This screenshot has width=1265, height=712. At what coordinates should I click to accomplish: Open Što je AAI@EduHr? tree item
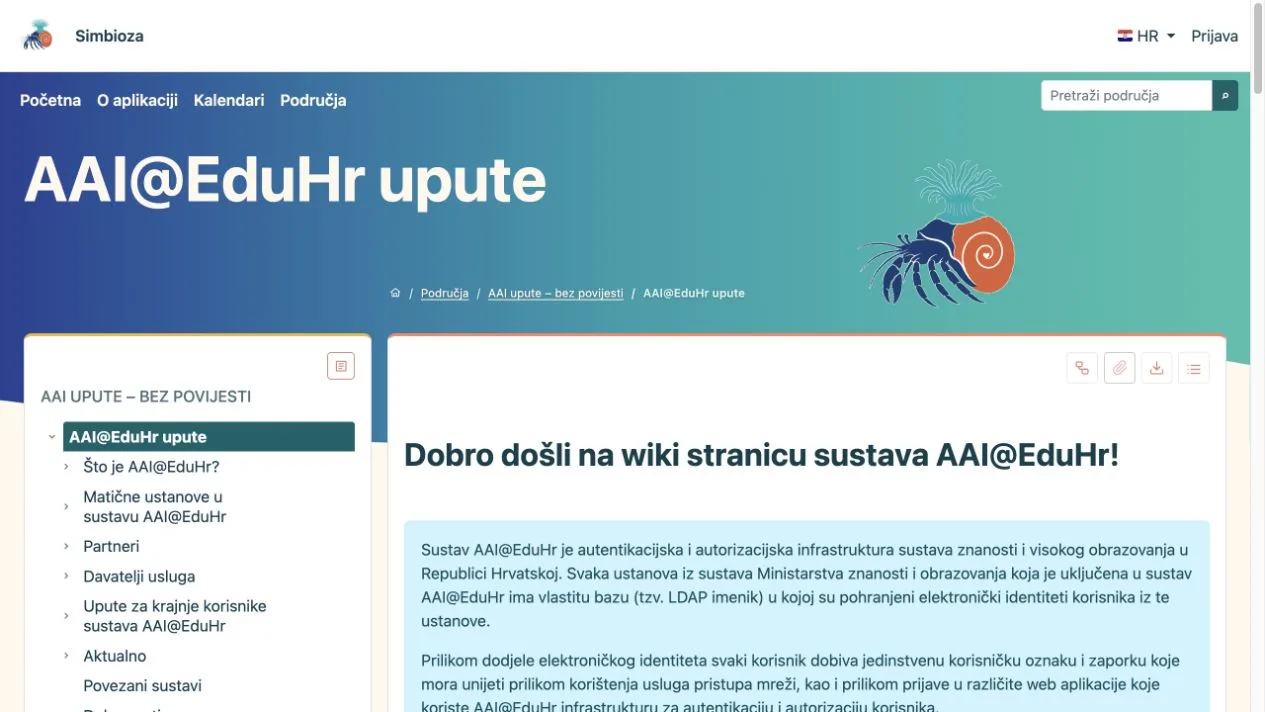151,467
